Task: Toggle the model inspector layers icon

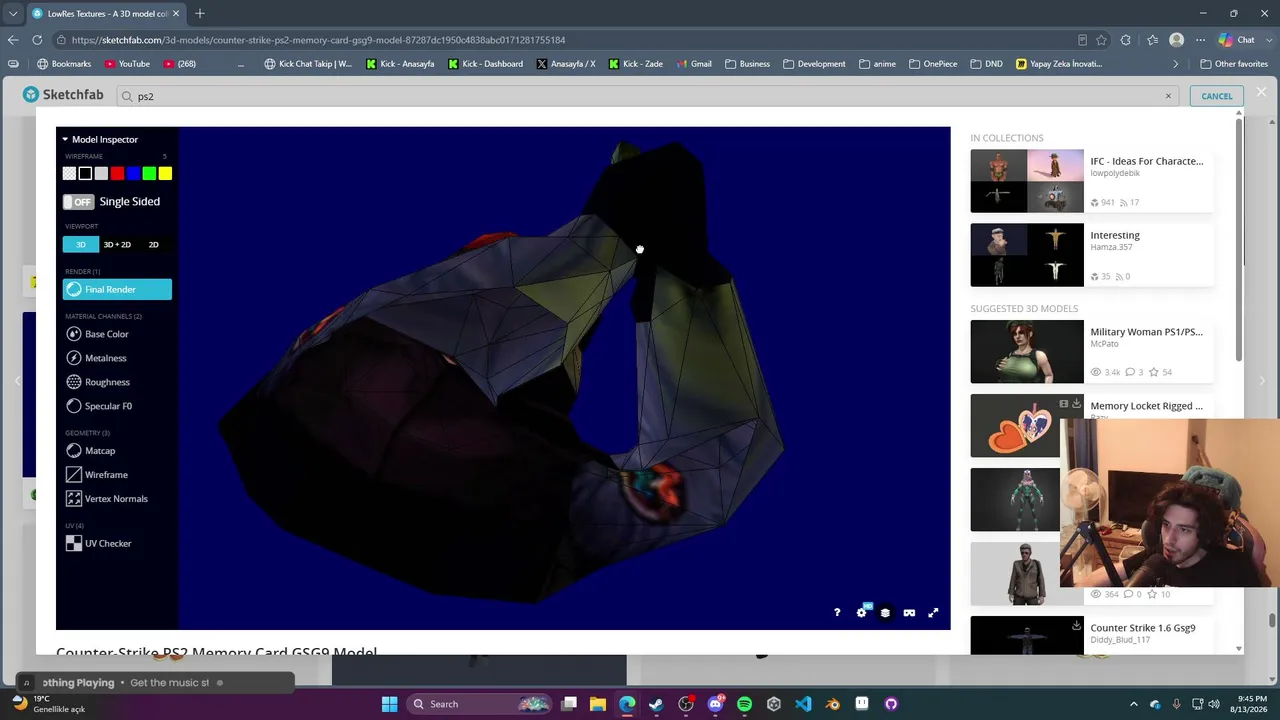Action: pos(885,613)
